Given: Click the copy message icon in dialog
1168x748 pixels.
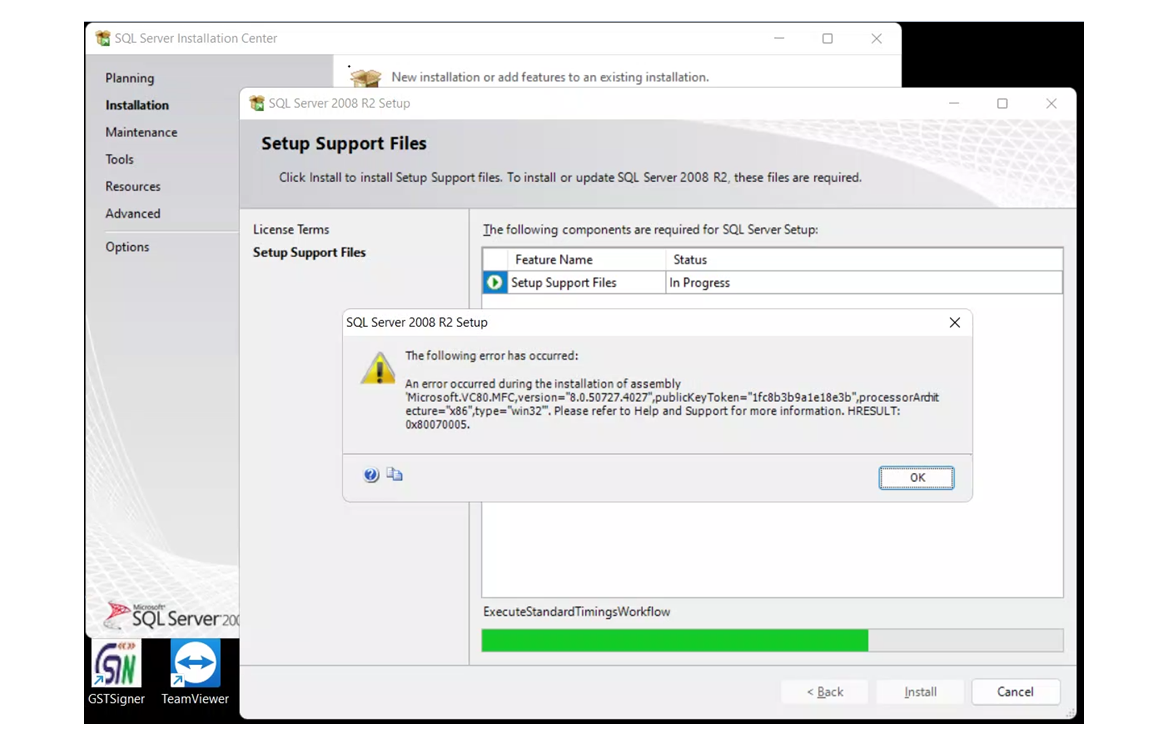Looking at the screenshot, I should (395, 475).
